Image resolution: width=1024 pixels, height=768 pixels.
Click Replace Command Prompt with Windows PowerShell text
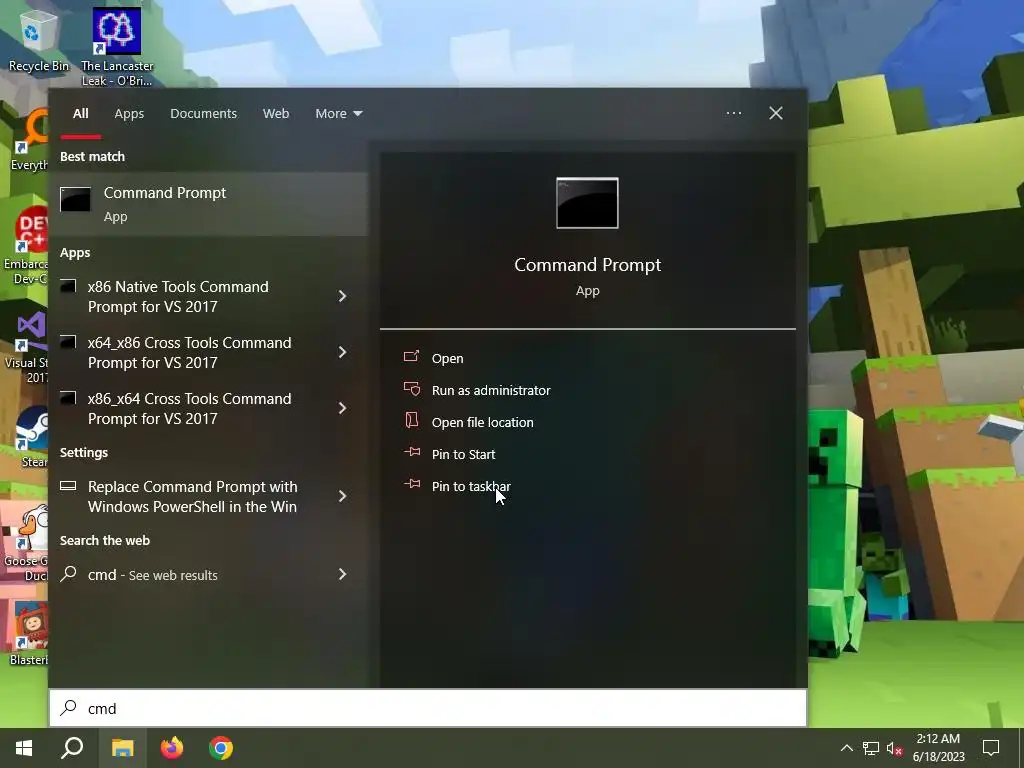coord(193,496)
